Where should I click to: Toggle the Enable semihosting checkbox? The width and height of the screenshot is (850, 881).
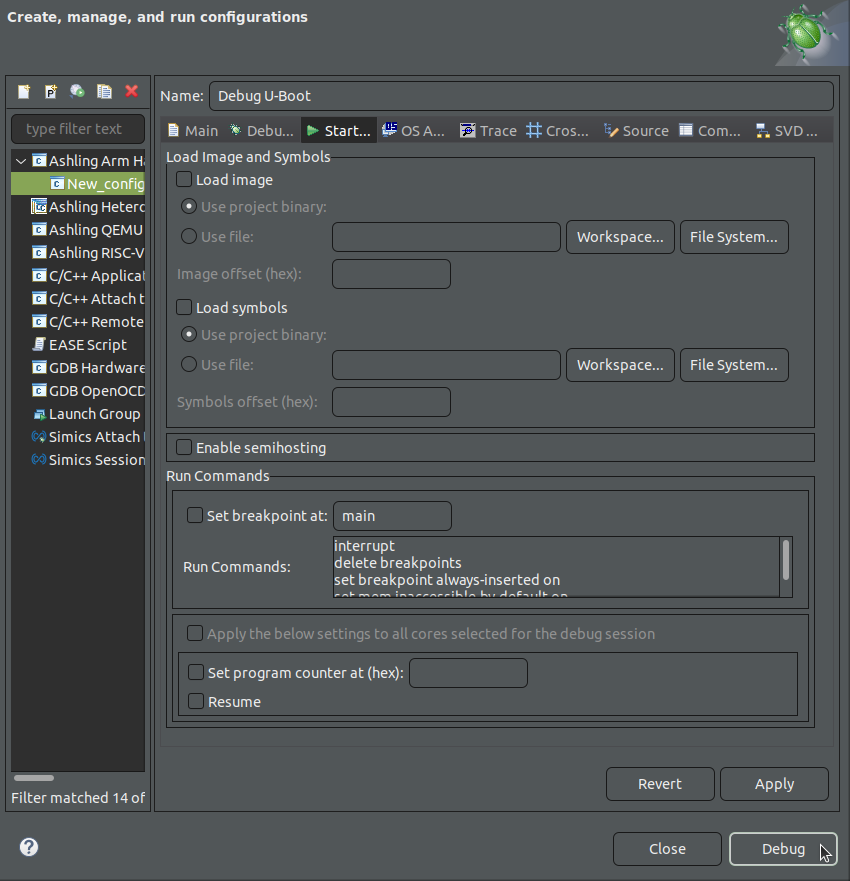click(x=185, y=448)
